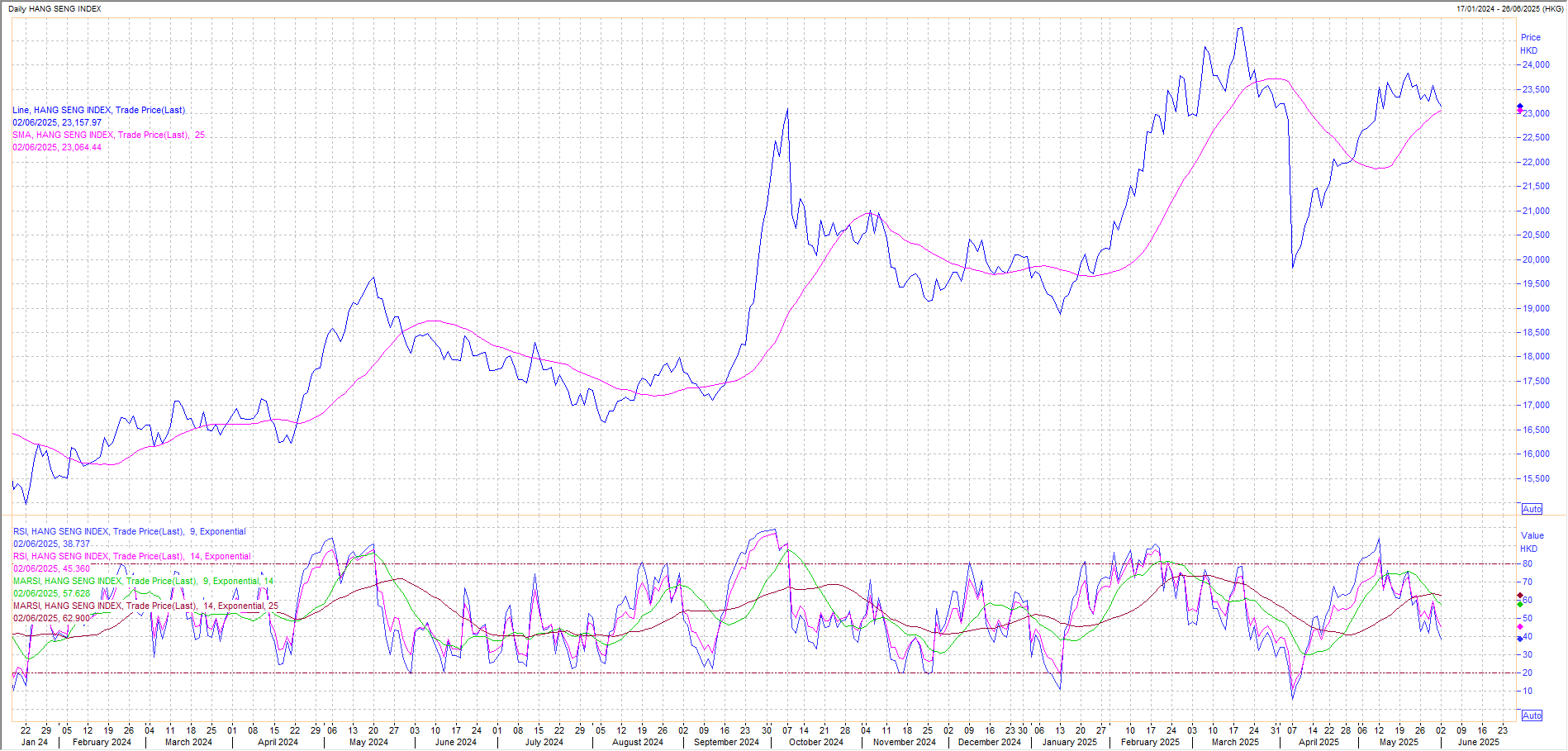Click the 19,000 price axis level
The image size is (1568, 751).
pyautogui.click(x=1536, y=308)
